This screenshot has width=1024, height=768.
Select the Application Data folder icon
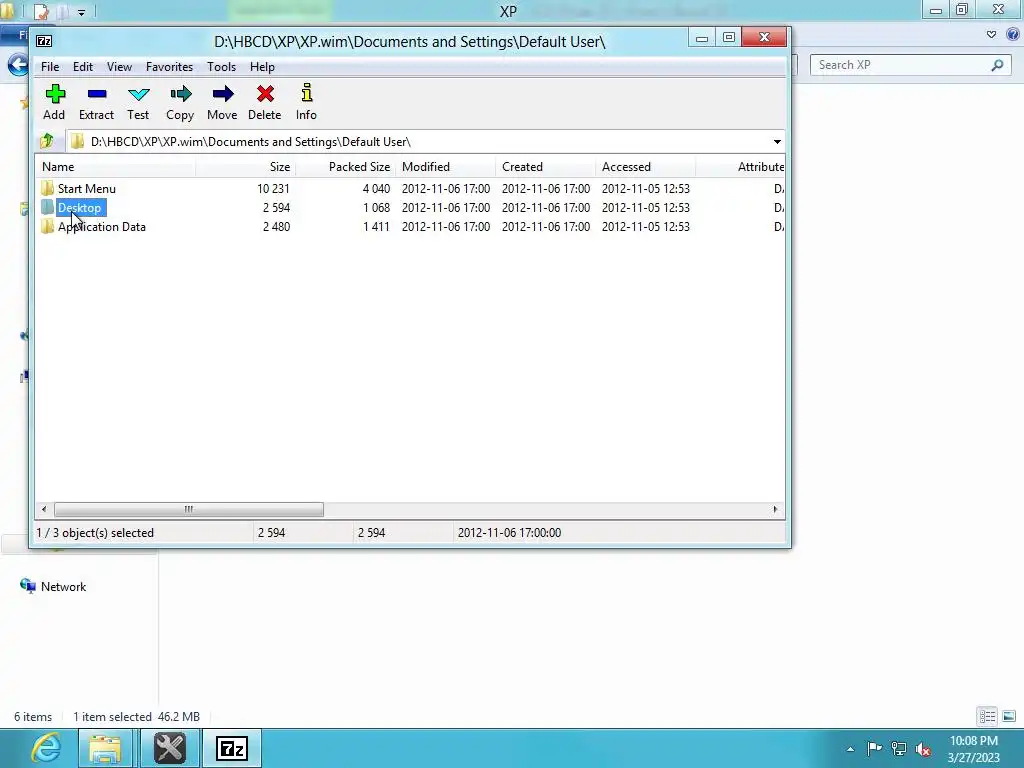[47, 227]
